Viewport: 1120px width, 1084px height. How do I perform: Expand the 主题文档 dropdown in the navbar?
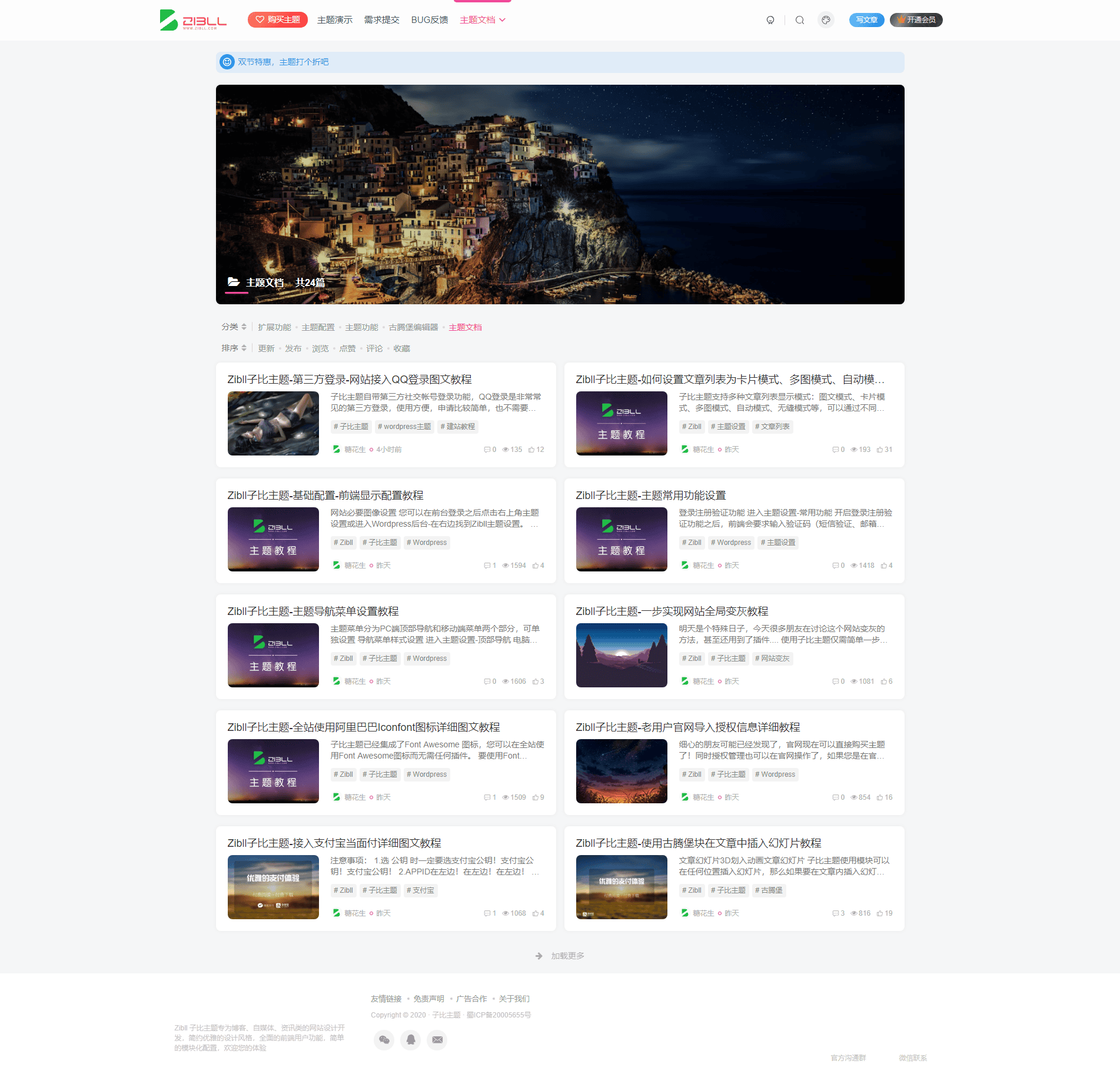coord(483,20)
